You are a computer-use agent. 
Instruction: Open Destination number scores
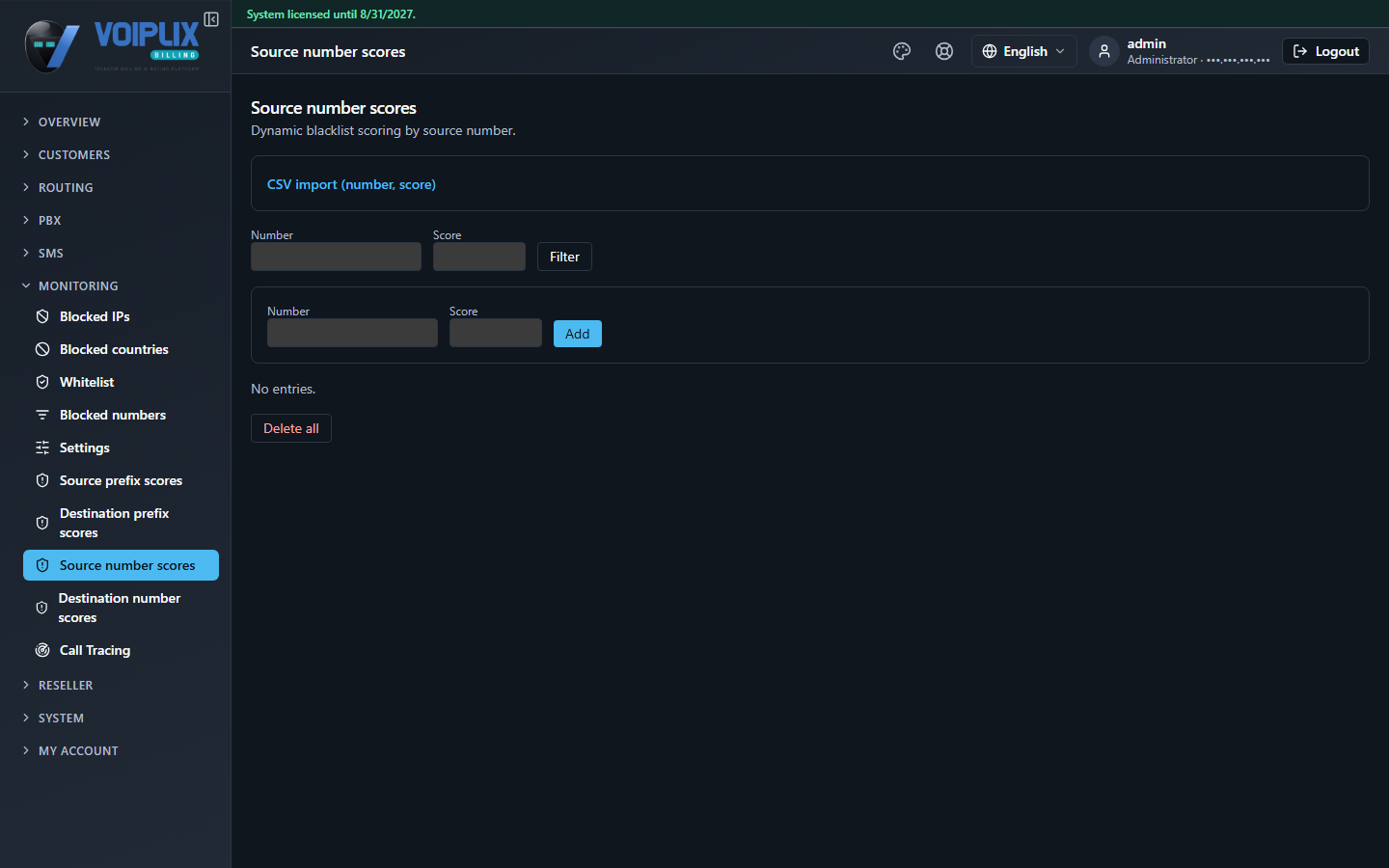121,608
